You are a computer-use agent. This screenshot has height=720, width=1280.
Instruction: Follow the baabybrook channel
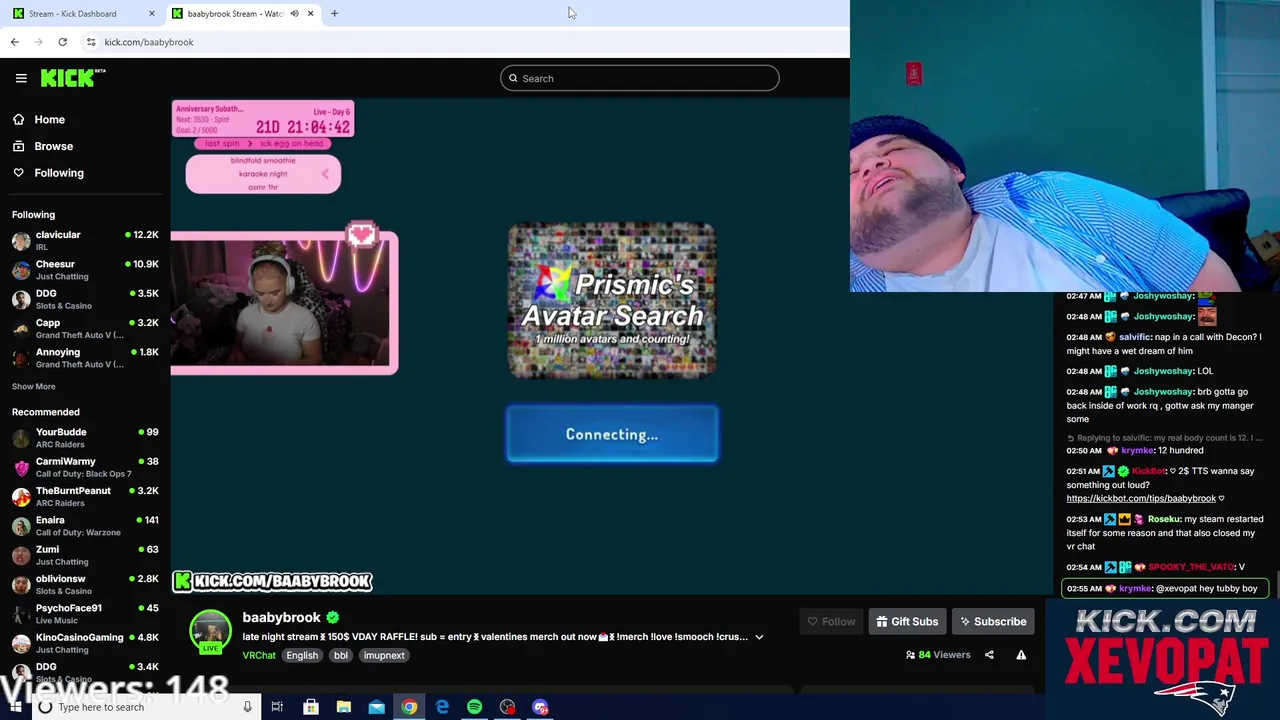[x=831, y=622]
